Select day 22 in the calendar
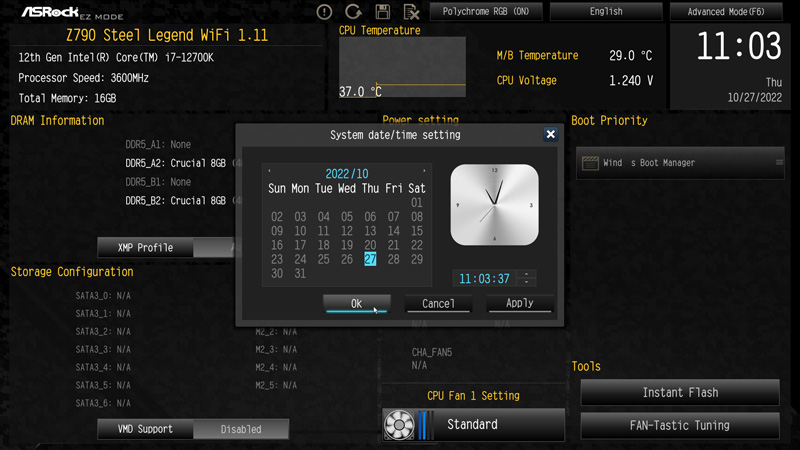Viewport: 800px width, 450px height. tap(417, 245)
